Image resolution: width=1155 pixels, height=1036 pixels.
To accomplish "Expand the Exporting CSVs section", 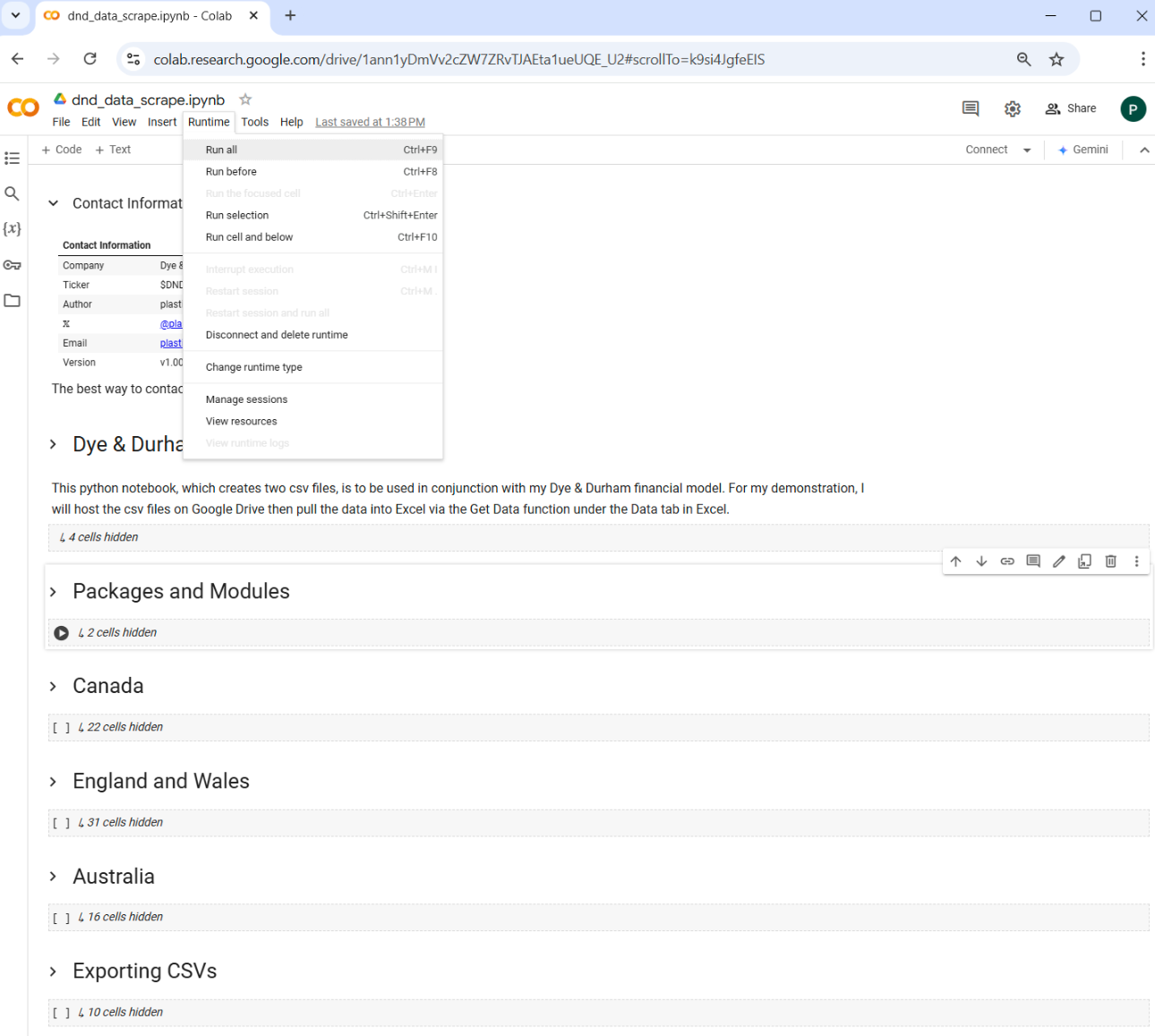I will tap(53, 972).
